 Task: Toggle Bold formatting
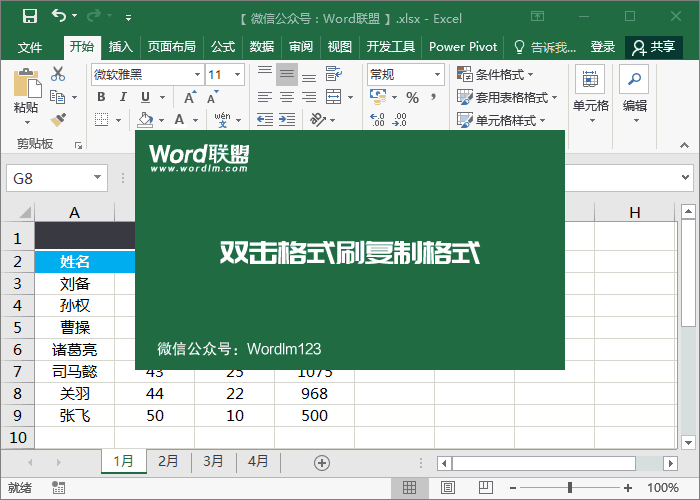tap(101, 97)
